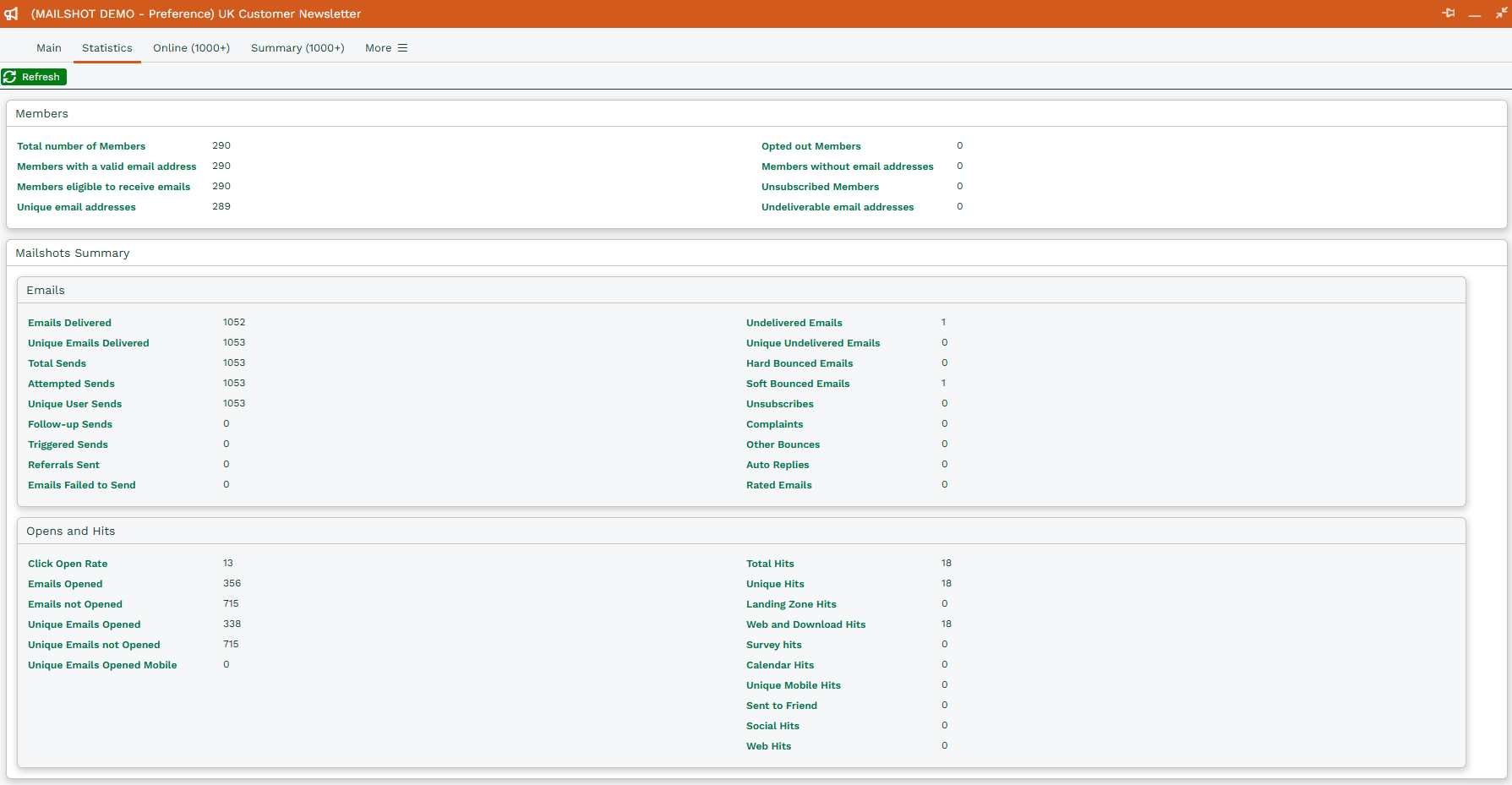The image size is (1512, 785).
Task: Click the Unsubscribed Members label
Action: 820,187
